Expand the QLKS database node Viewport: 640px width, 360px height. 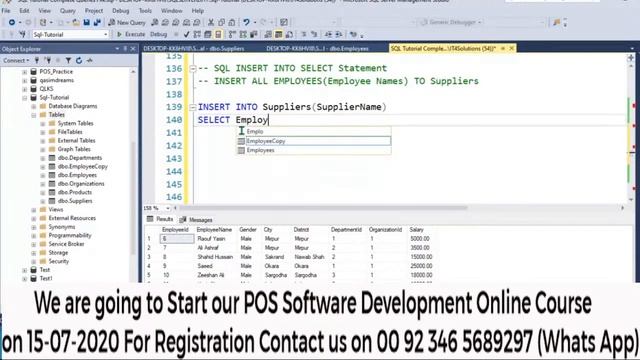(x=24, y=89)
